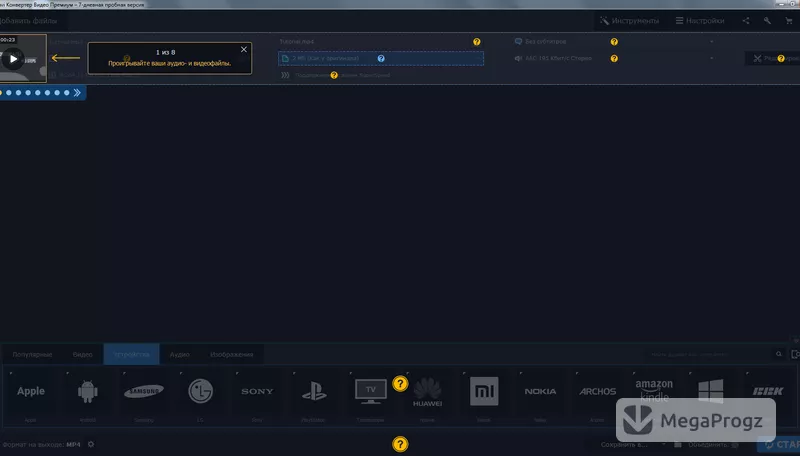Choose the Nokia device preset
Viewport: 800px width, 456px height.
[x=540, y=396]
